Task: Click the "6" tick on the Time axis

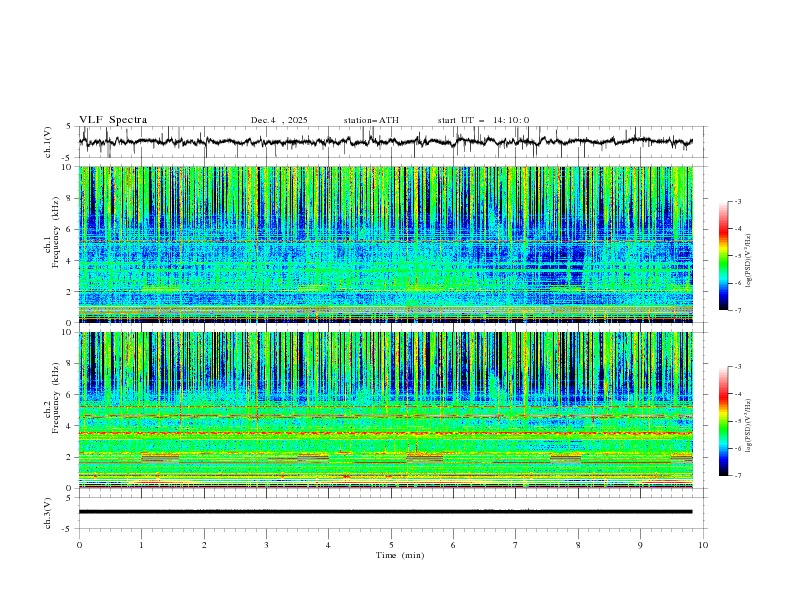Action: (453, 545)
